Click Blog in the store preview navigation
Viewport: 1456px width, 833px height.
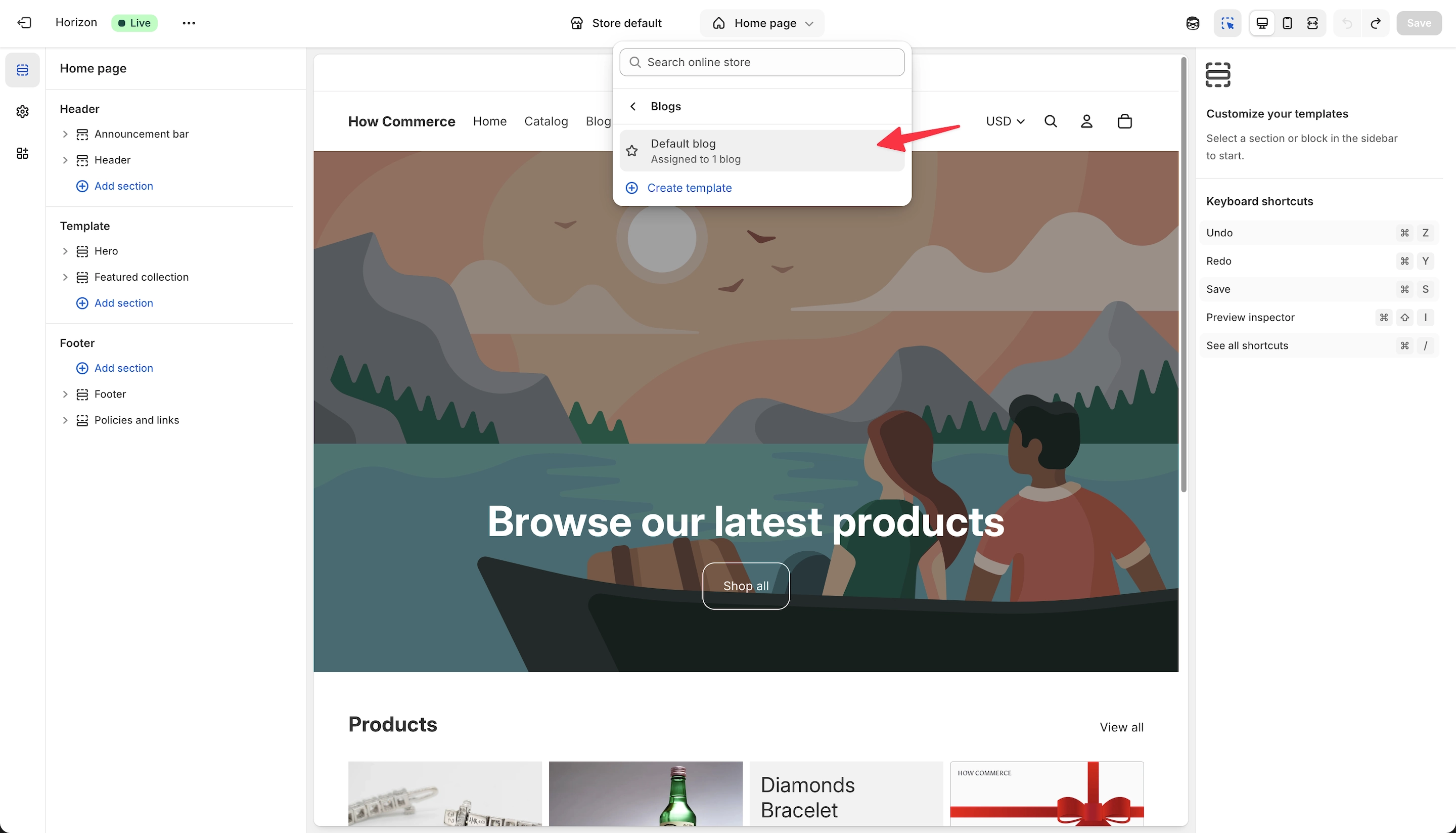tap(598, 121)
